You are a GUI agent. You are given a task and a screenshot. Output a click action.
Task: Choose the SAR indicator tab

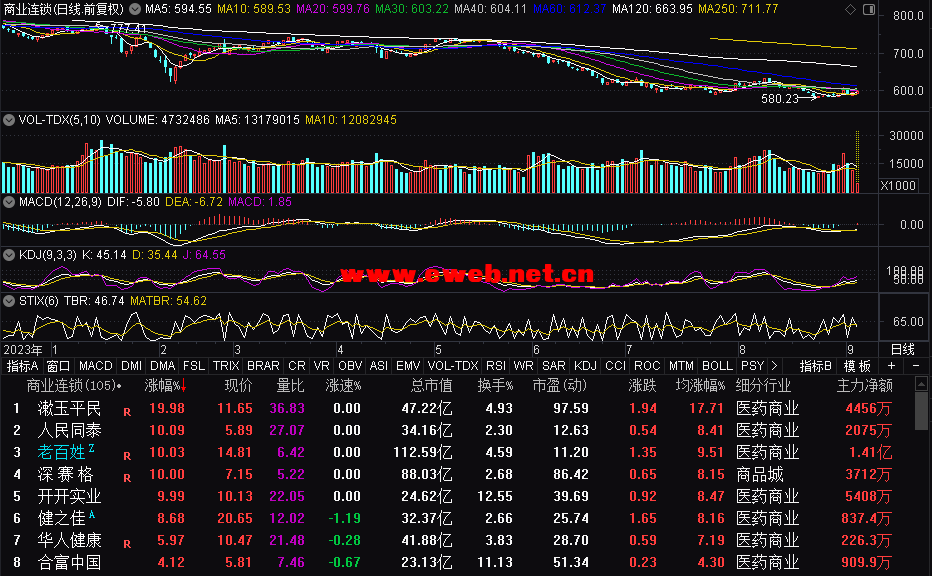tap(553, 366)
